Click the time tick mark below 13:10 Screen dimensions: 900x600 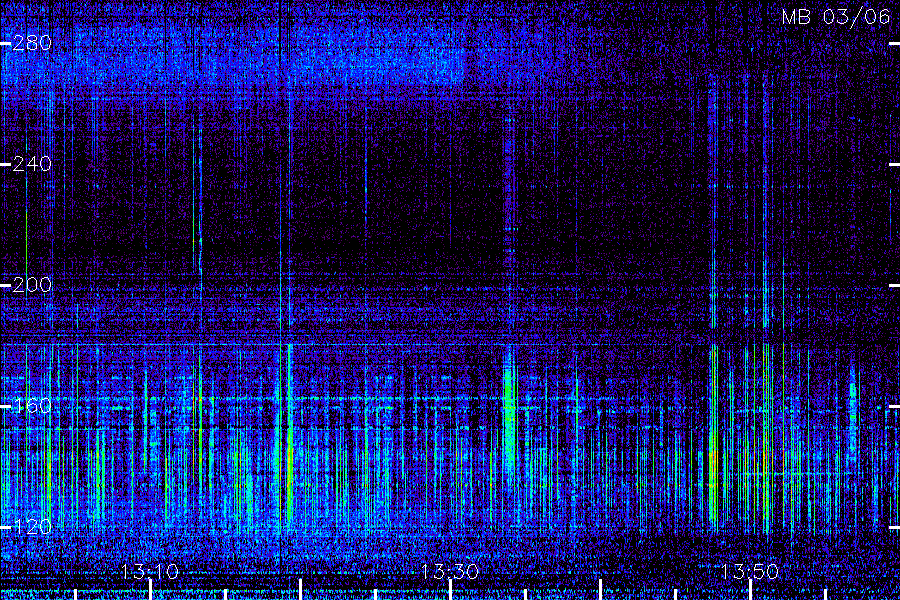pos(150,590)
